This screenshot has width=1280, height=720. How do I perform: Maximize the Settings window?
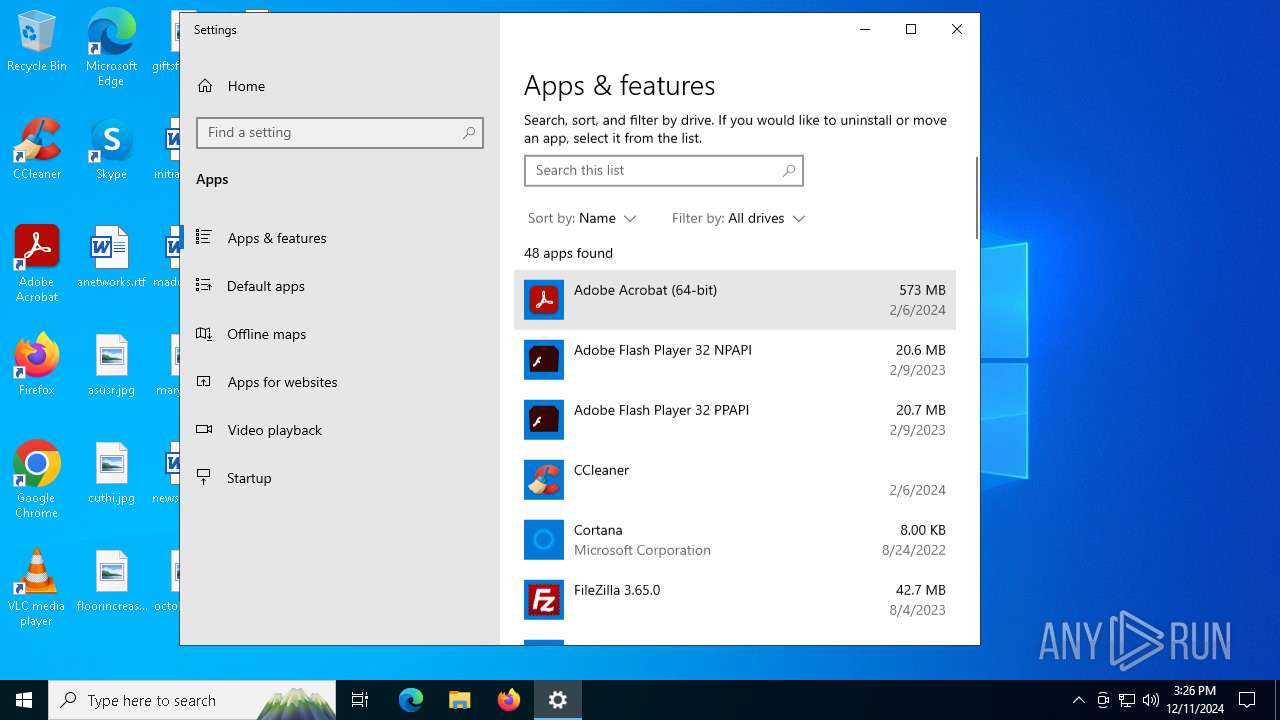click(x=911, y=29)
